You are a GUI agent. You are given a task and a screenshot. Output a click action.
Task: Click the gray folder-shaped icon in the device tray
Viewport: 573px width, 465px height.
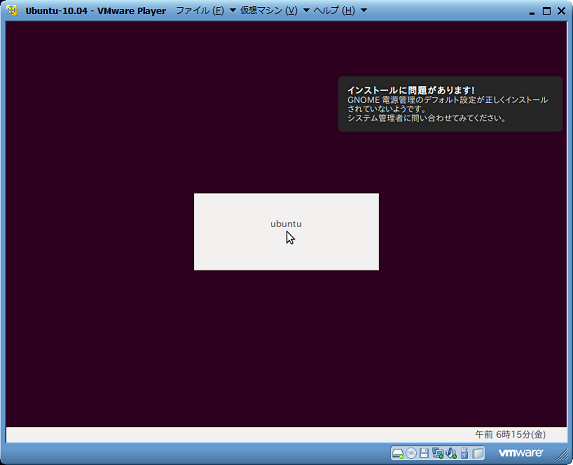coord(478,453)
